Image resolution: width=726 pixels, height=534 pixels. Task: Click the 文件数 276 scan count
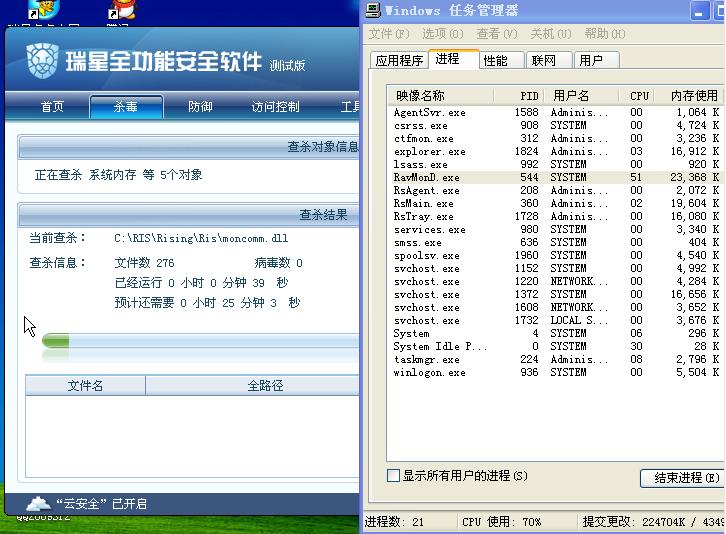(x=144, y=263)
